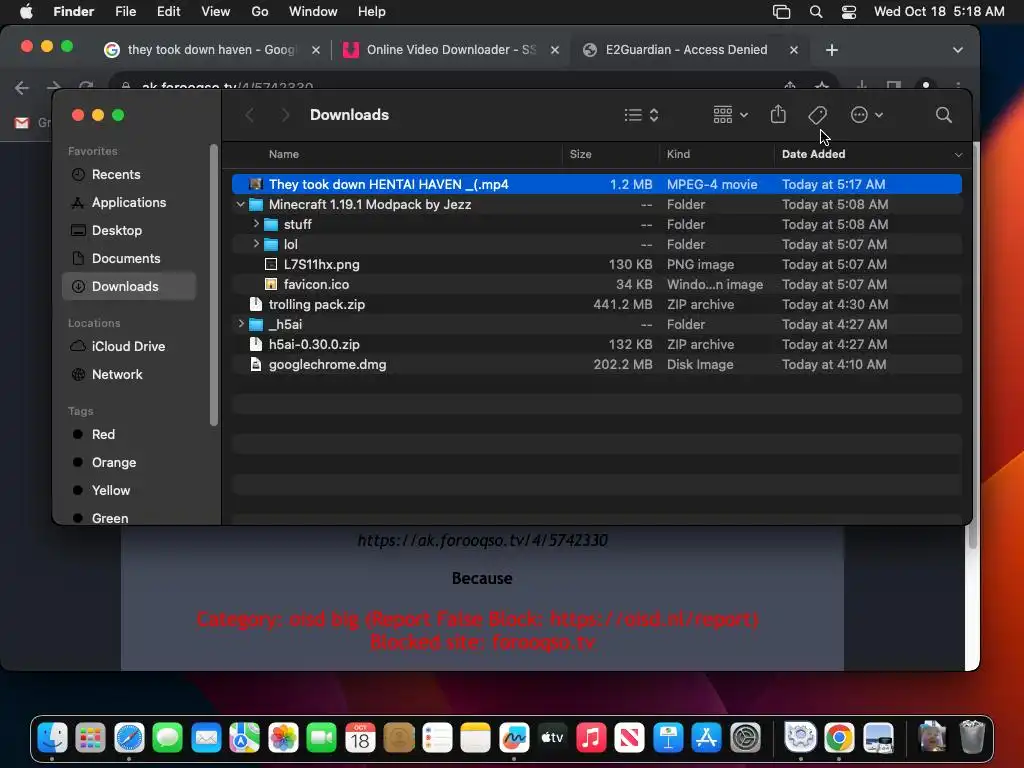1024x768 pixels.
Task: Click the Finder Share toolbar icon
Action: [x=778, y=114]
